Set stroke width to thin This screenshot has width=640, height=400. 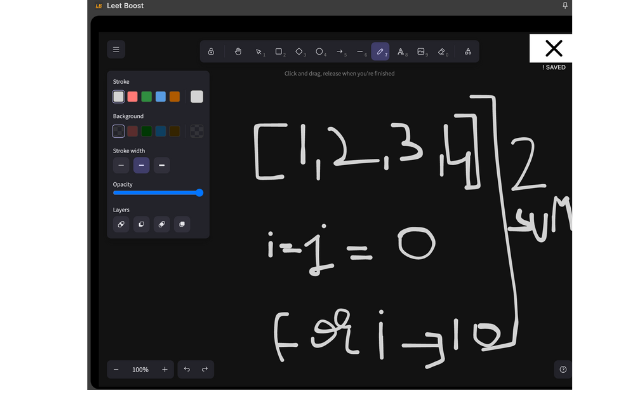pyautogui.click(x=121, y=165)
